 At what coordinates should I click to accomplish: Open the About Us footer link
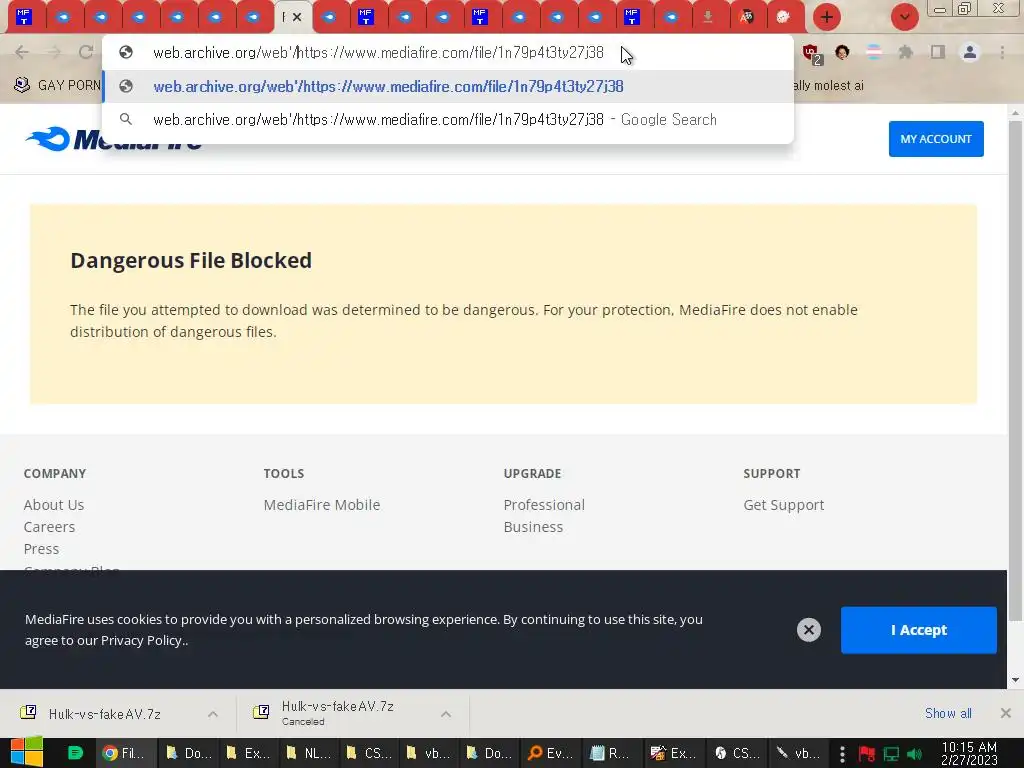click(x=54, y=505)
